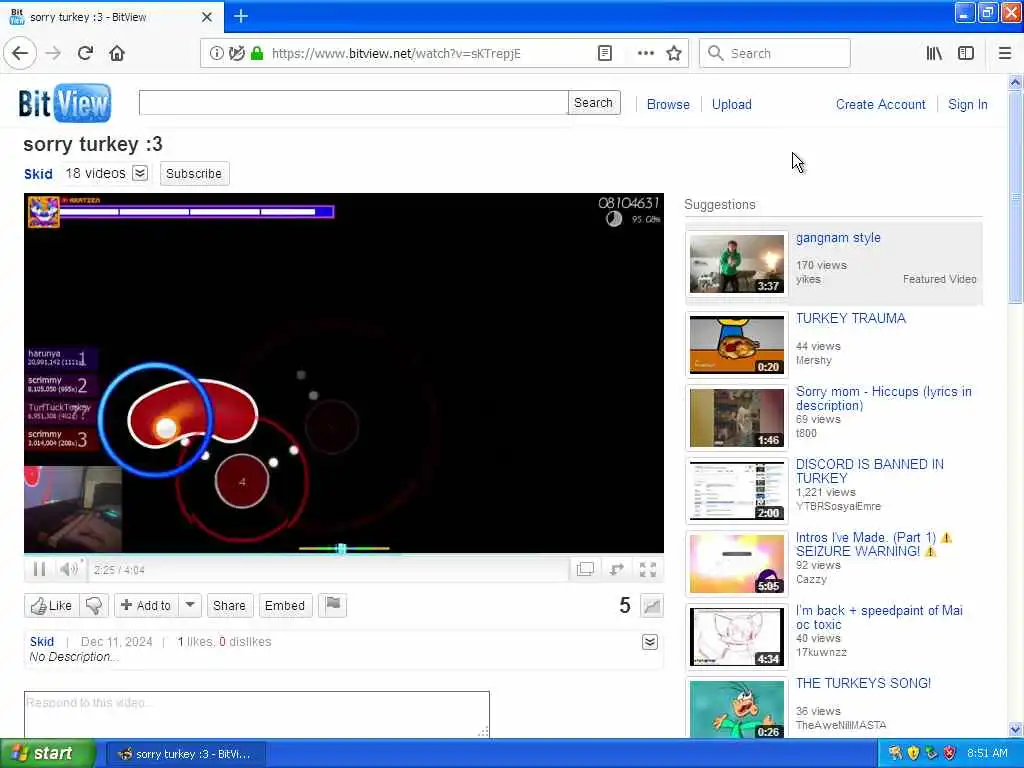
Task: Like the video with thumbs up button
Action: click(x=52, y=605)
